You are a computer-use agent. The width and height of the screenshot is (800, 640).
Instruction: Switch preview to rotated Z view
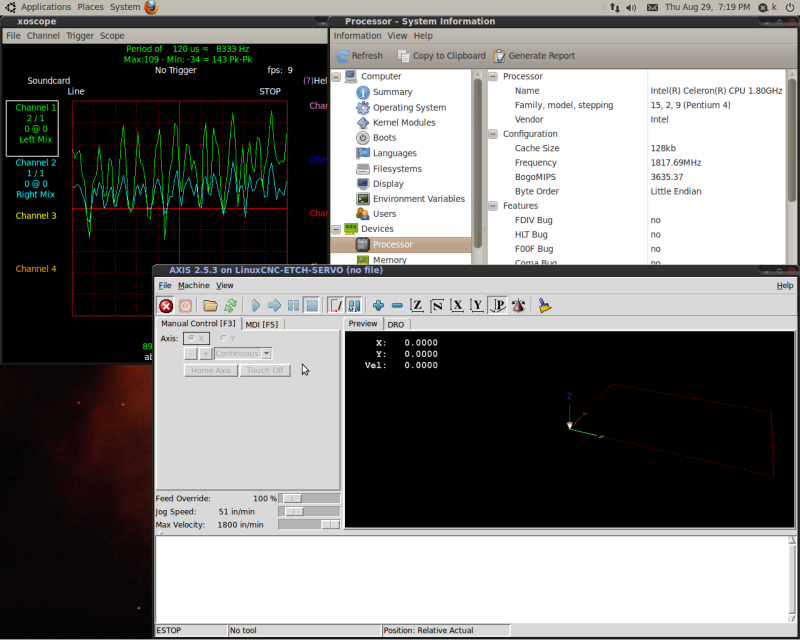(x=437, y=306)
